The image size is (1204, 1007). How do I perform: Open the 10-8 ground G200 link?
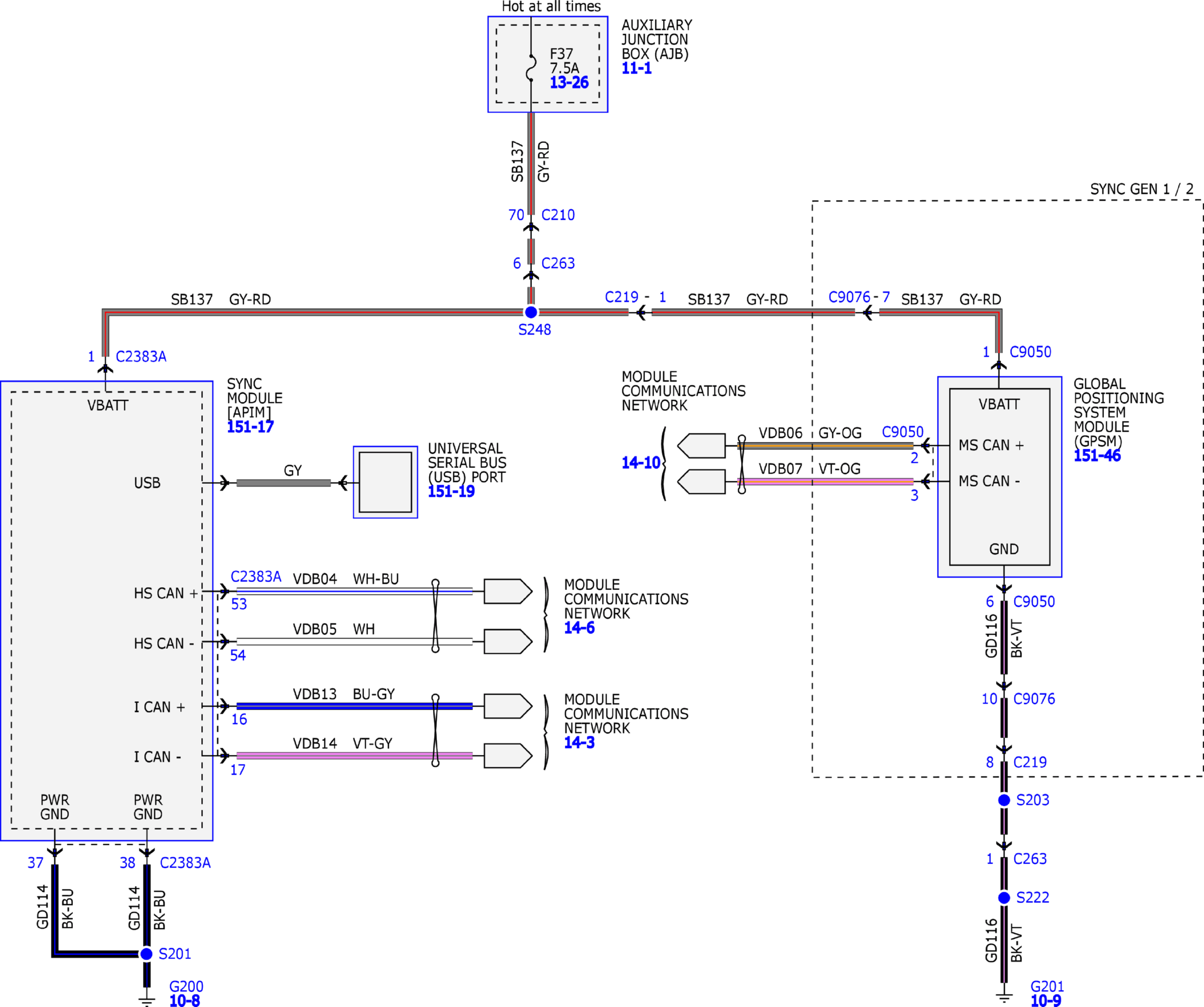click(x=185, y=1001)
